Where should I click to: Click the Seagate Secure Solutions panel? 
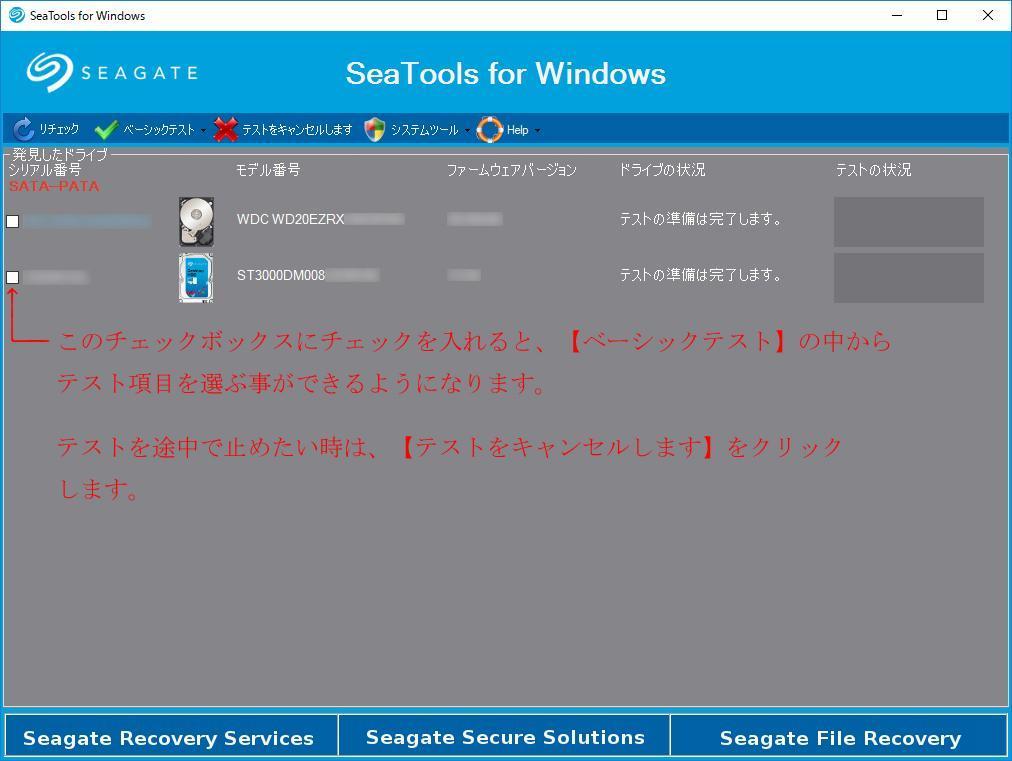[505, 735]
